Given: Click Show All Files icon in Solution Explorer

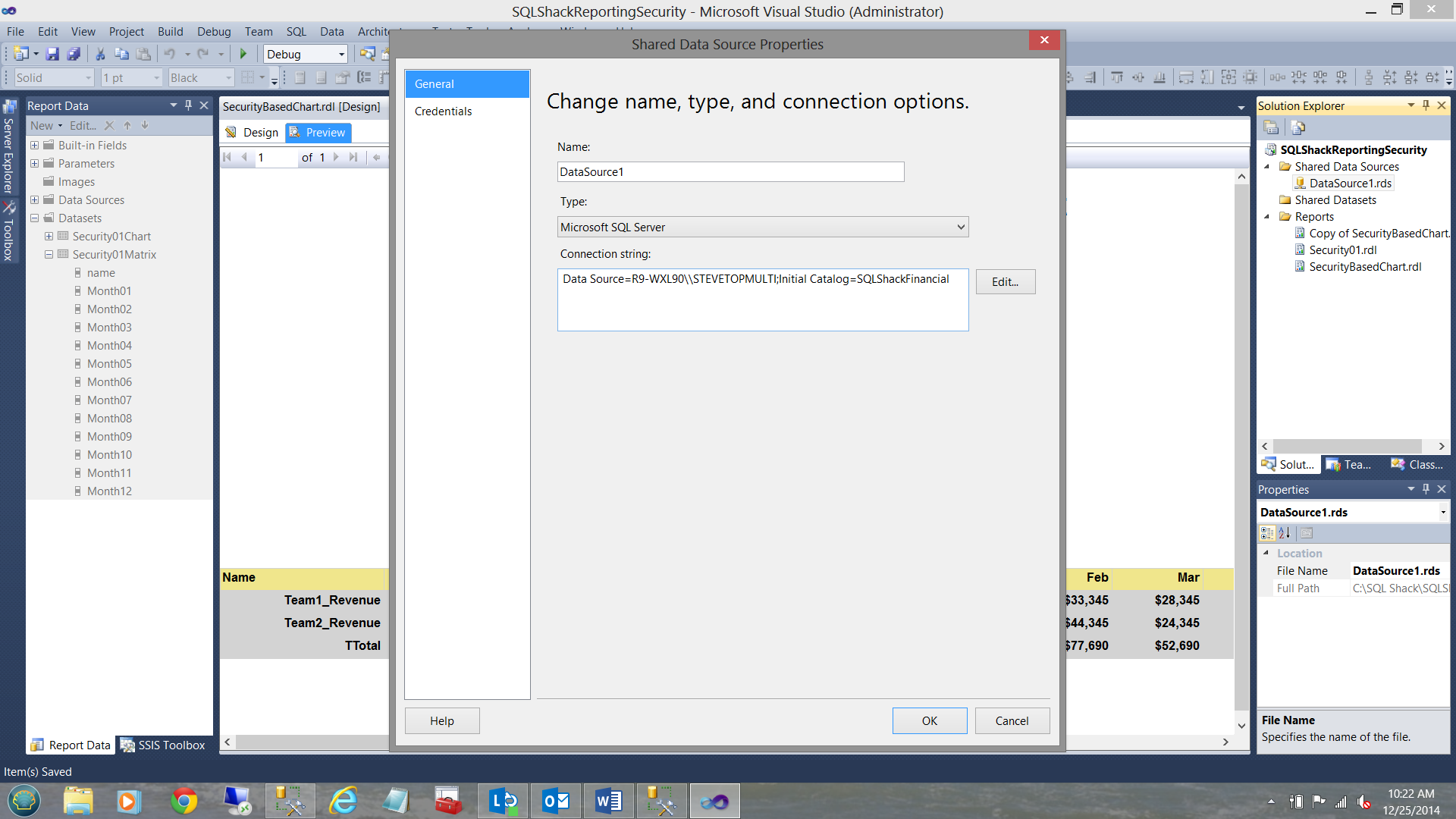Looking at the screenshot, I should pos(1298,127).
